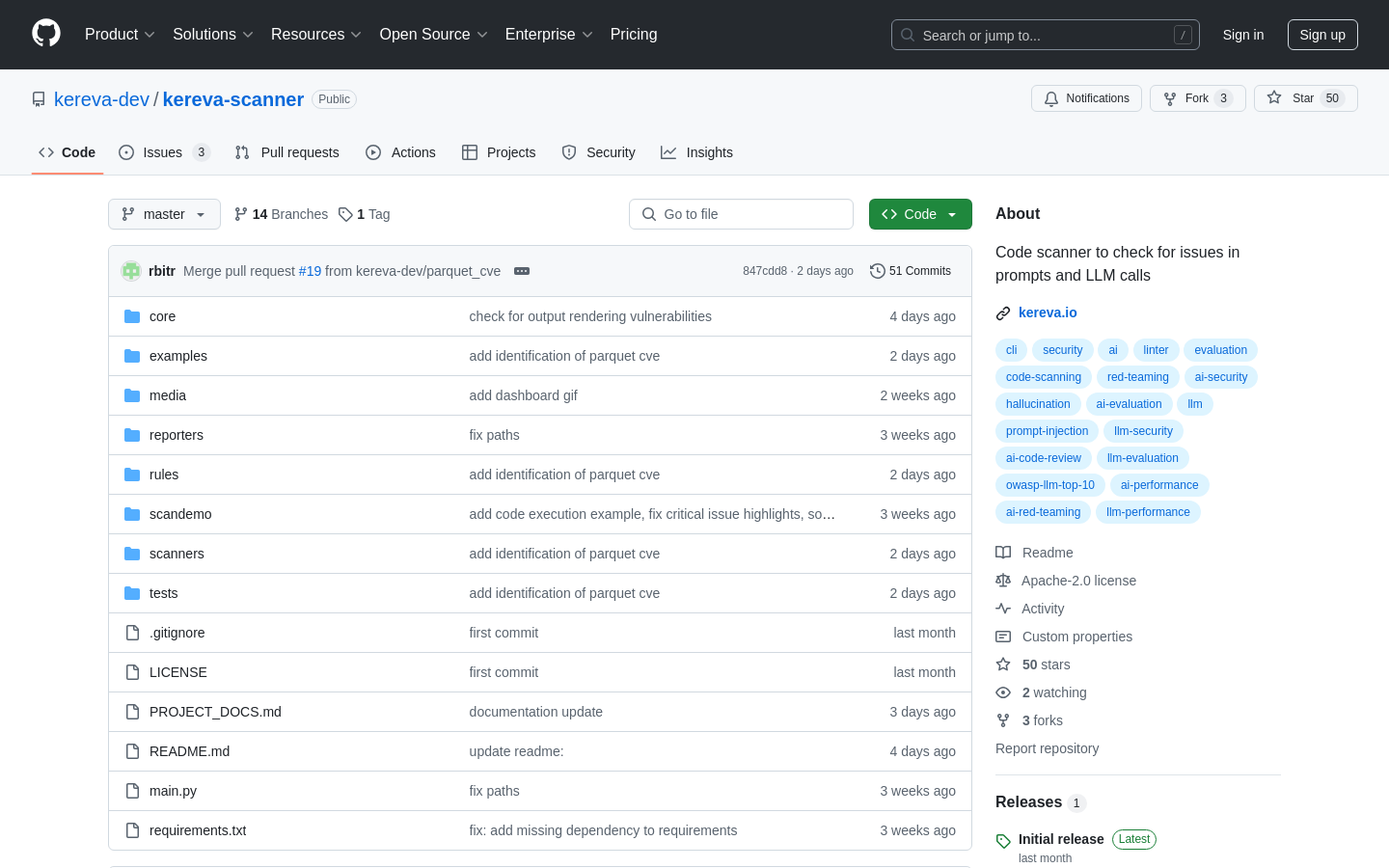Click the rbitr avatar icon
Image resolution: width=1389 pixels, height=868 pixels.
click(x=131, y=271)
